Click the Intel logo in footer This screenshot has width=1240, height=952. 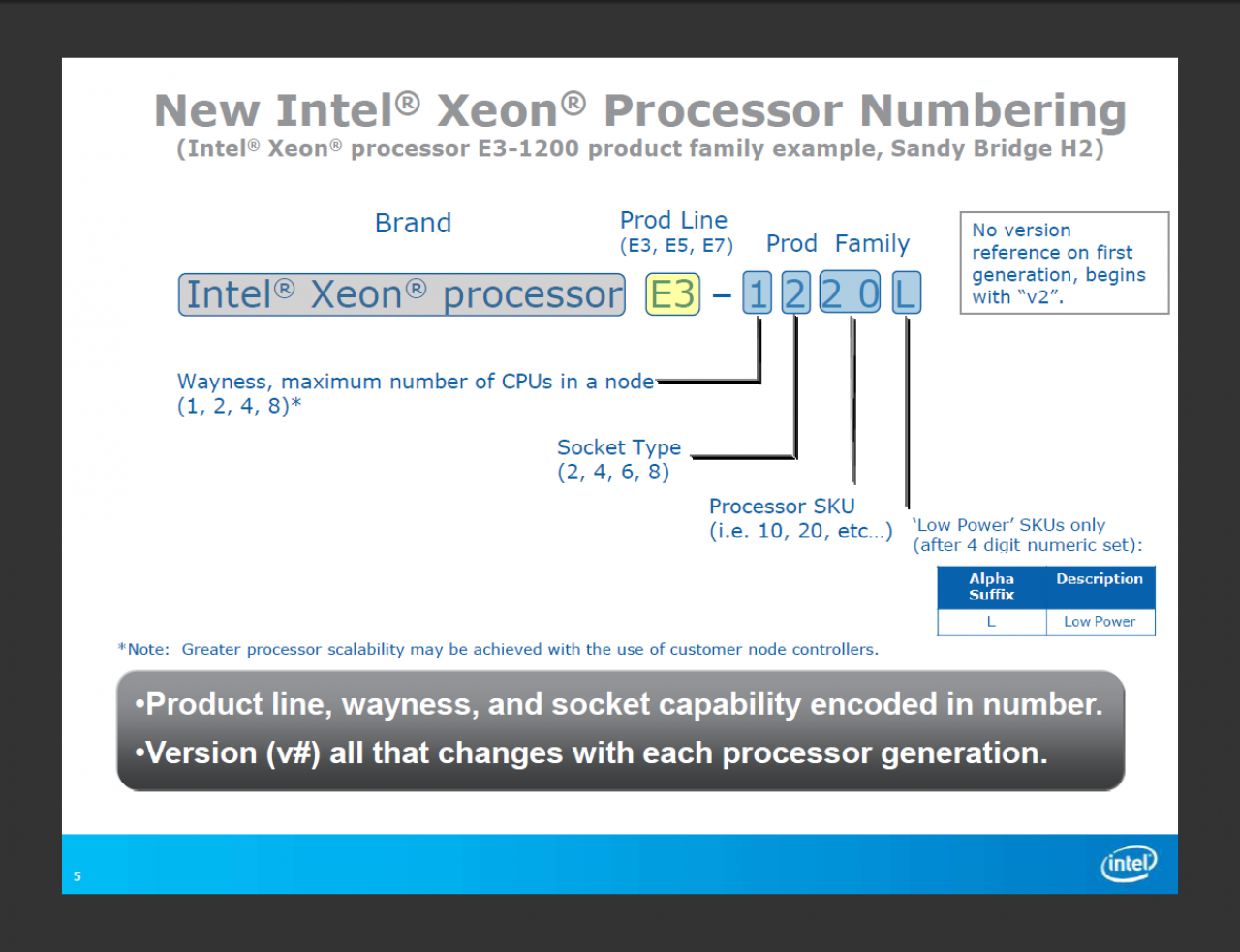click(1129, 863)
